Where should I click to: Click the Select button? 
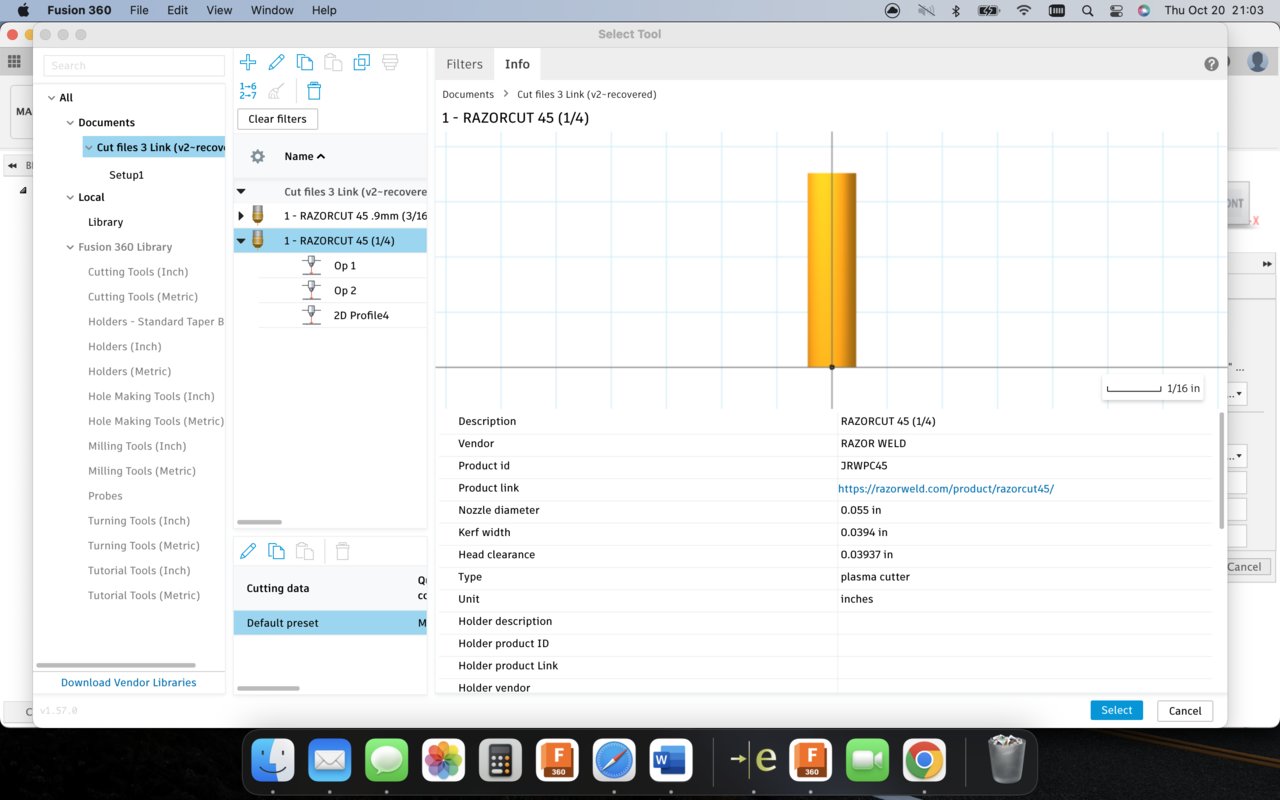[1116, 710]
